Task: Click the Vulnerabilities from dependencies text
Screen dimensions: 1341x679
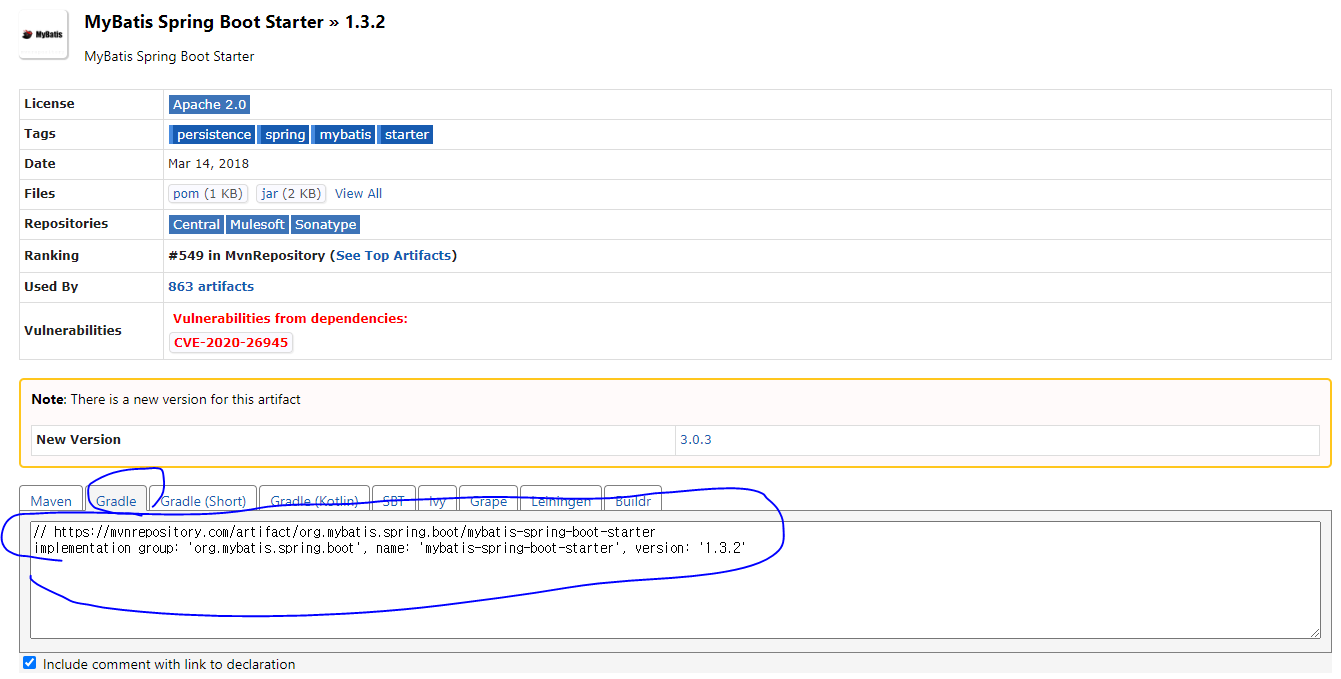Action: pos(290,319)
